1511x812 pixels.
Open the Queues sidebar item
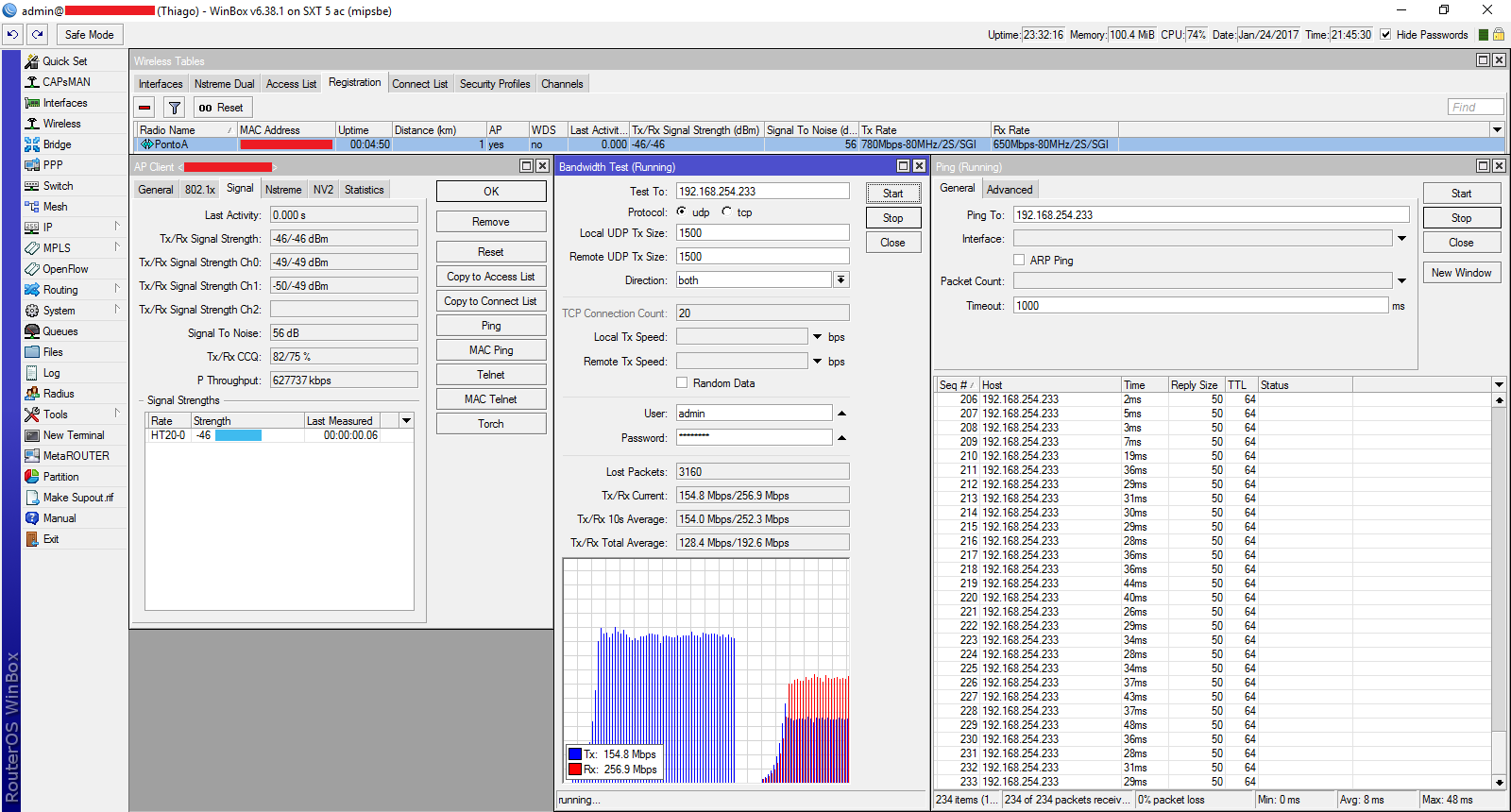(x=60, y=331)
